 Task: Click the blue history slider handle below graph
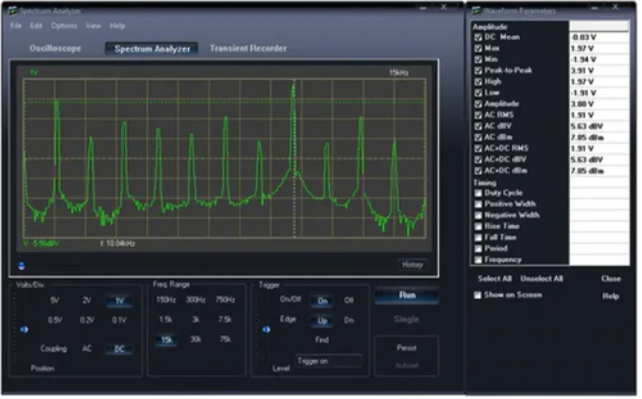click(x=21, y=266)
